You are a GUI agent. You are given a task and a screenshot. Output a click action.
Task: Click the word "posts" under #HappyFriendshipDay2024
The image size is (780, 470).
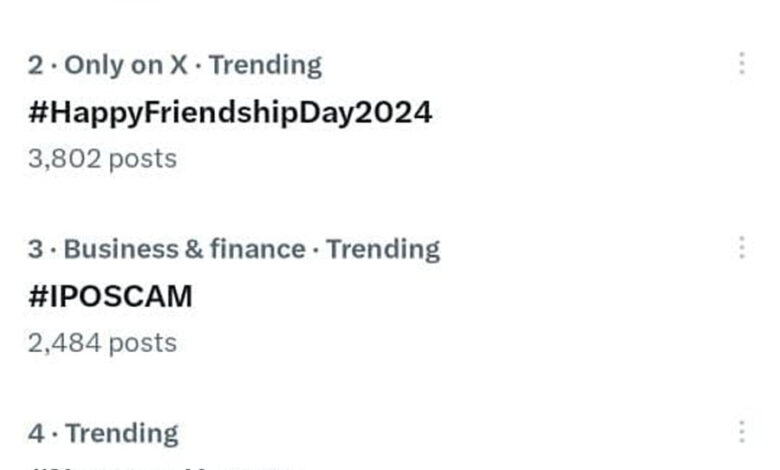tap(142, 158)
